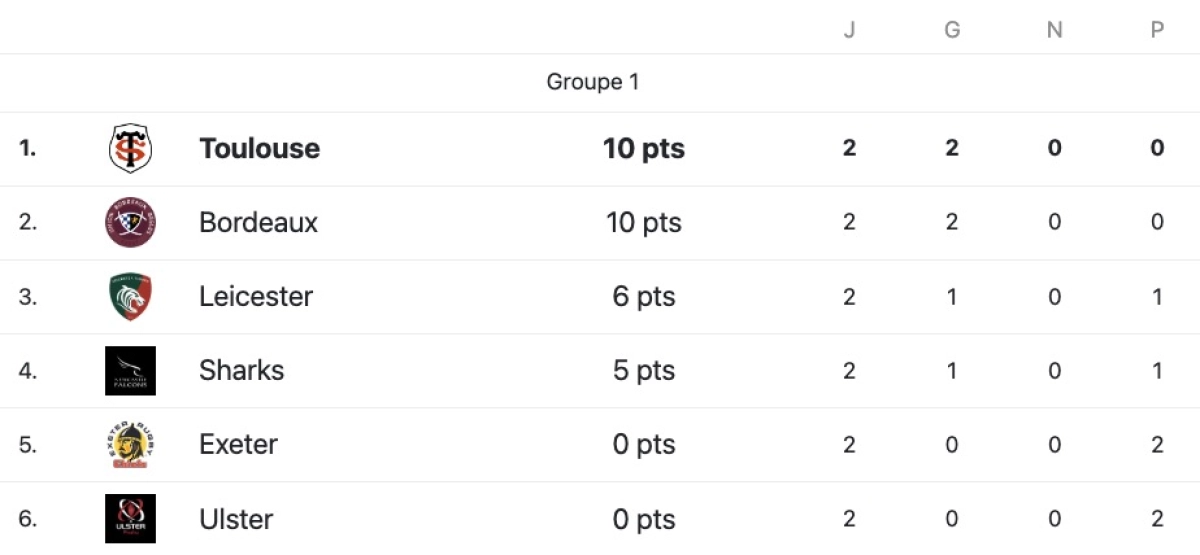Viewport: 1200px width, 555px height.
Task: Click Sharks' 5 pts value
Action: (x=644, y=370)
